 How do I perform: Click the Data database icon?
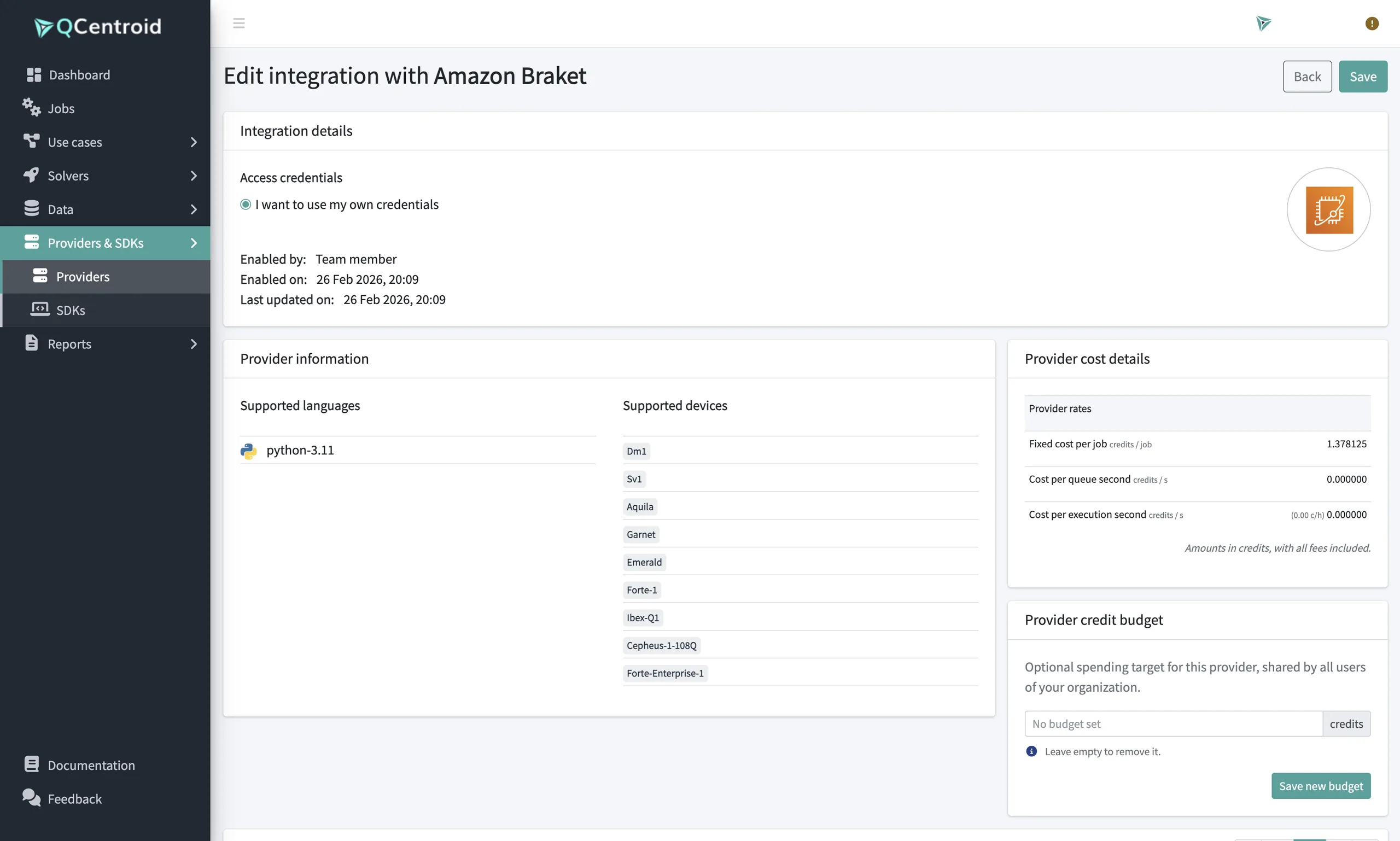tap(32, 208)
